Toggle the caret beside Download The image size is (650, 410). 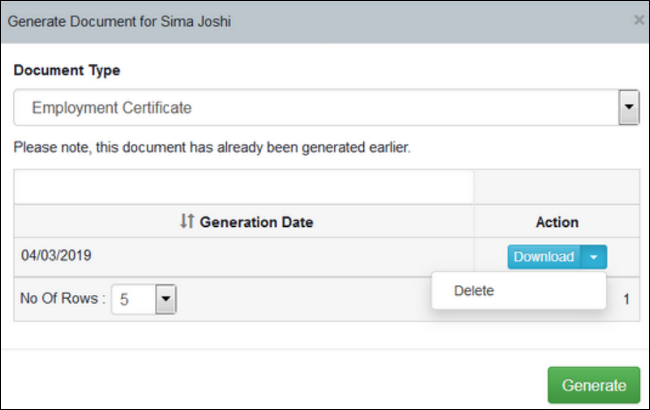click(594, 257)
